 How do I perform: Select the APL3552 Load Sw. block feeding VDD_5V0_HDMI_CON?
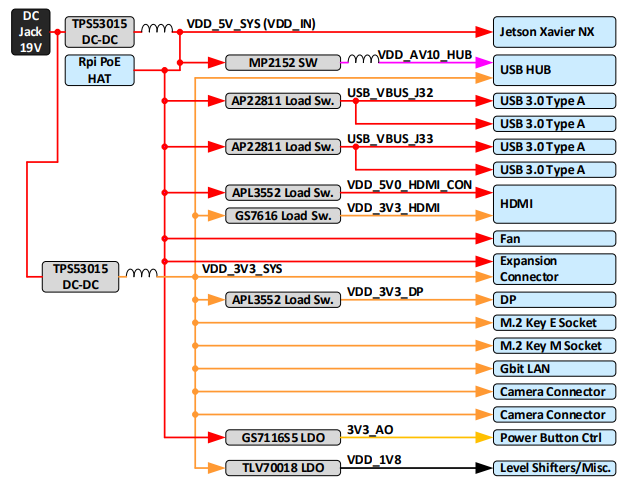click(283, 193)
